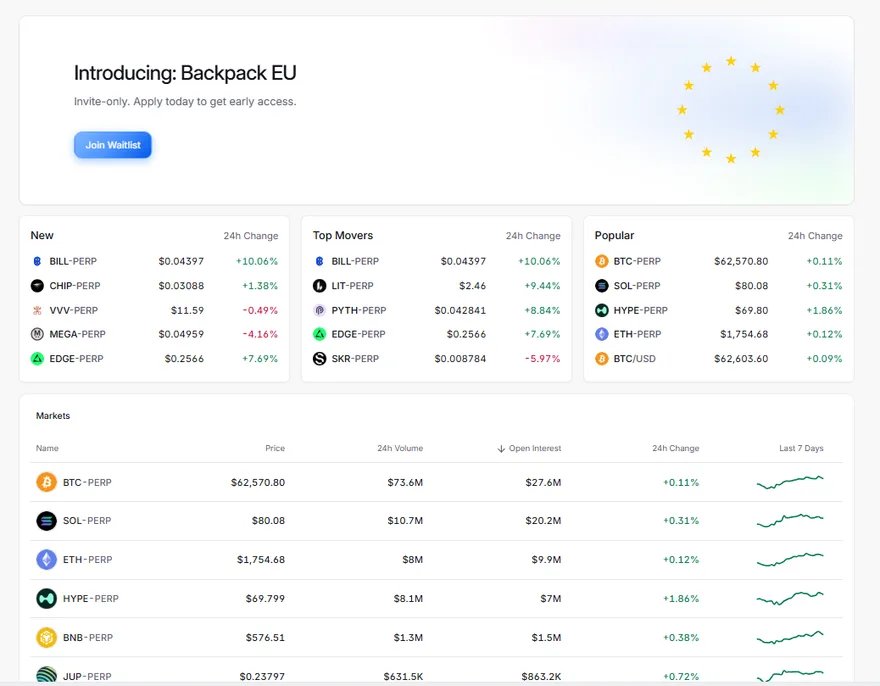
Task: Select MEGA-PERP in the New list
Action: coord(77,334)
